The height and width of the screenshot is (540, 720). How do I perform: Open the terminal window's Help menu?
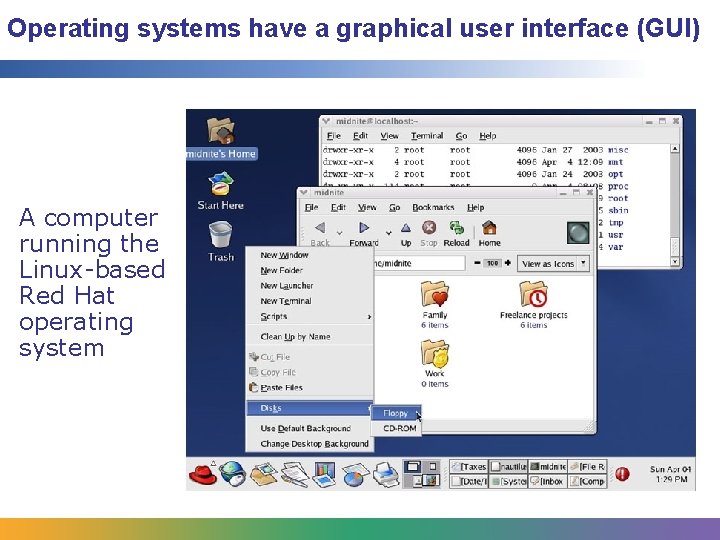[488, 135]
